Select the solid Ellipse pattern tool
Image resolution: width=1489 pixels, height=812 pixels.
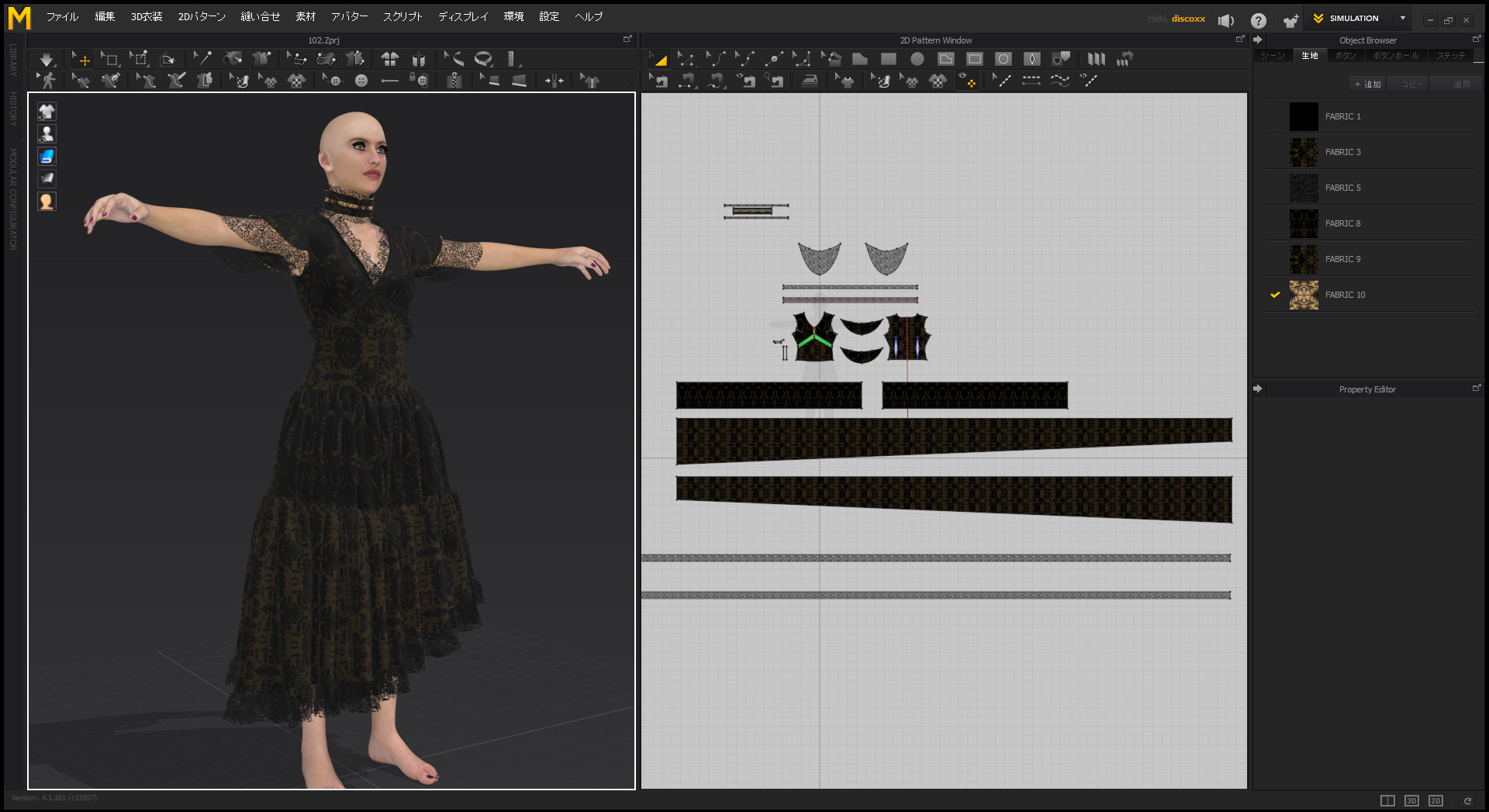(x=917, y=59)
